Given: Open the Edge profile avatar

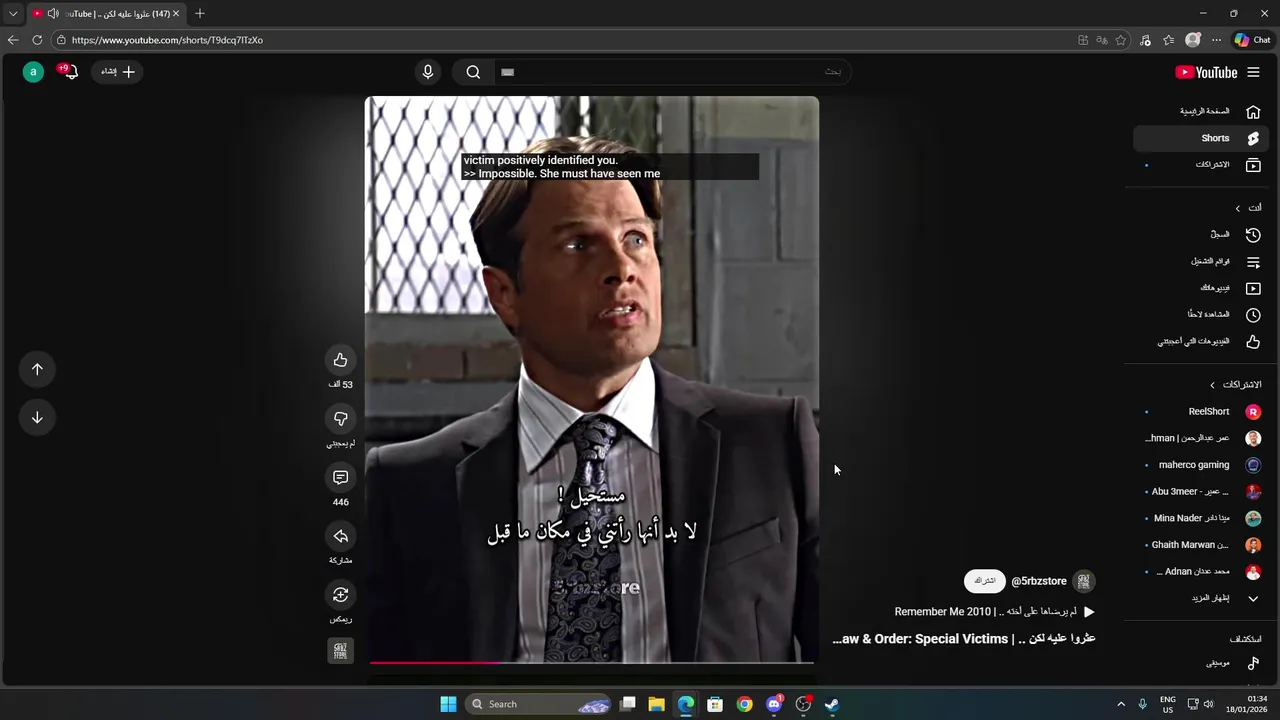Looking at the screenshot, I should tap(1192, 40).
